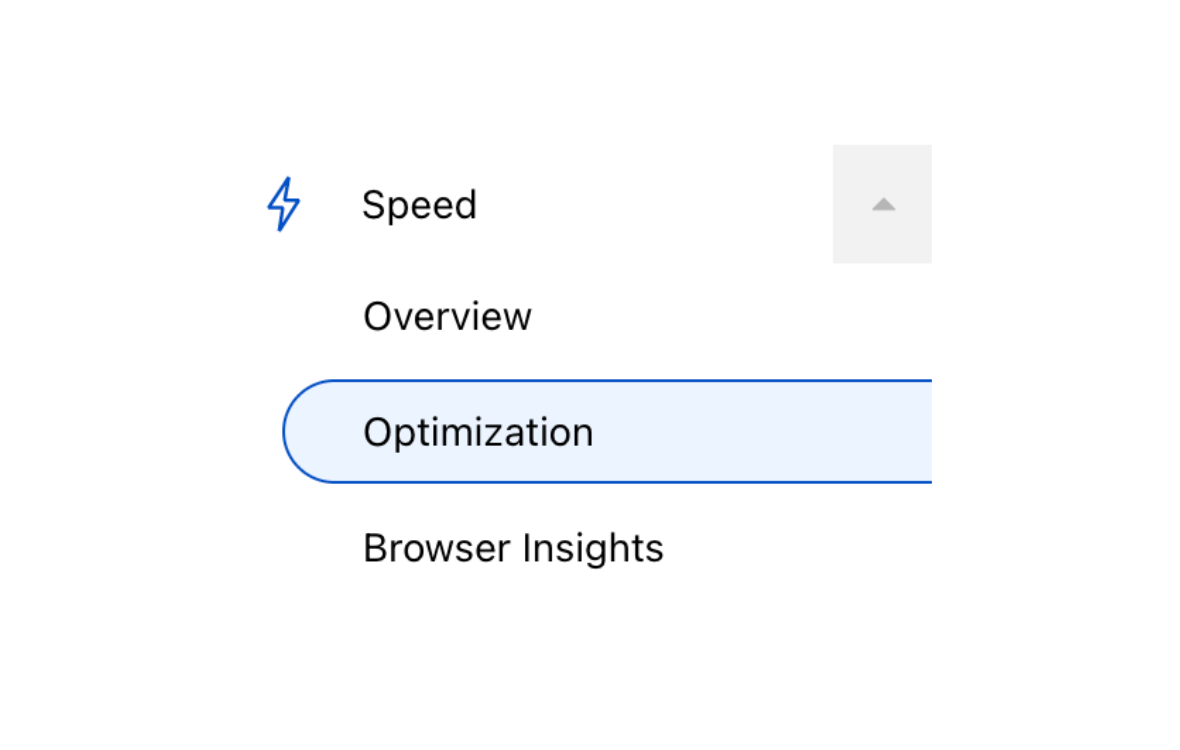Hide the Speed submenu using the caret

pyautogui.click(x=882, y=204)
